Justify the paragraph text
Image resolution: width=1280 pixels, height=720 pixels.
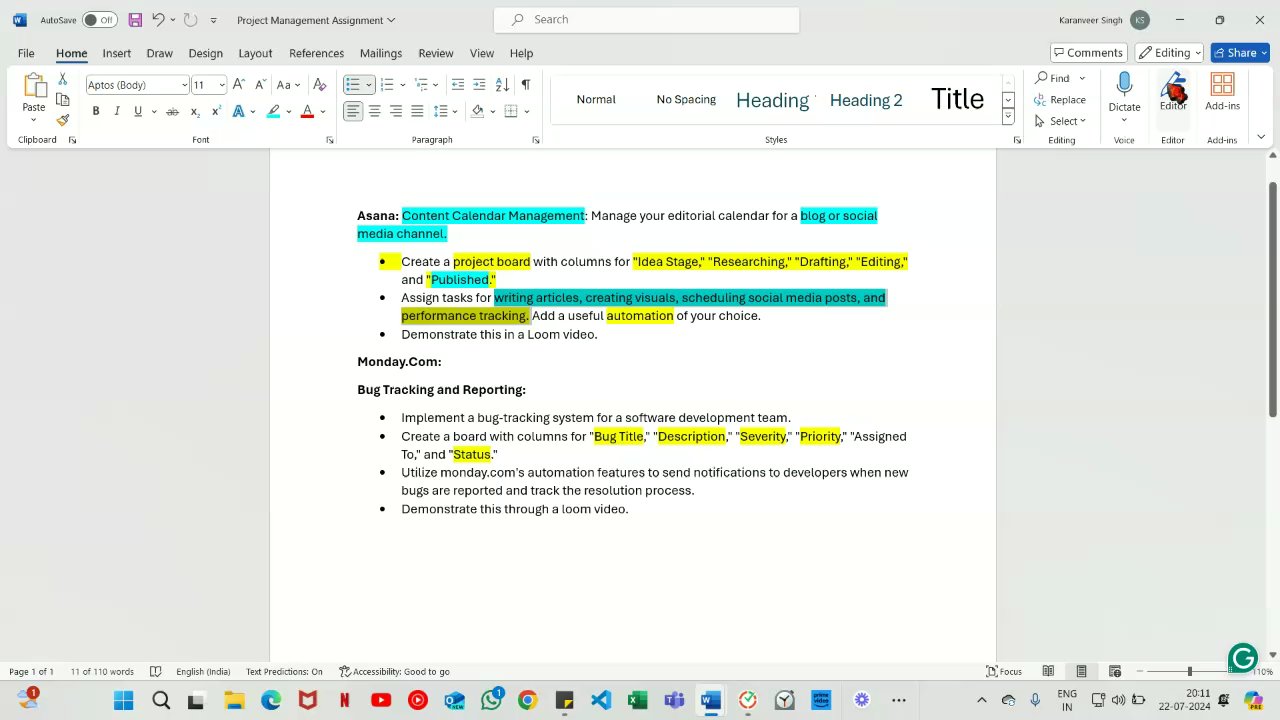pos(417,111)
